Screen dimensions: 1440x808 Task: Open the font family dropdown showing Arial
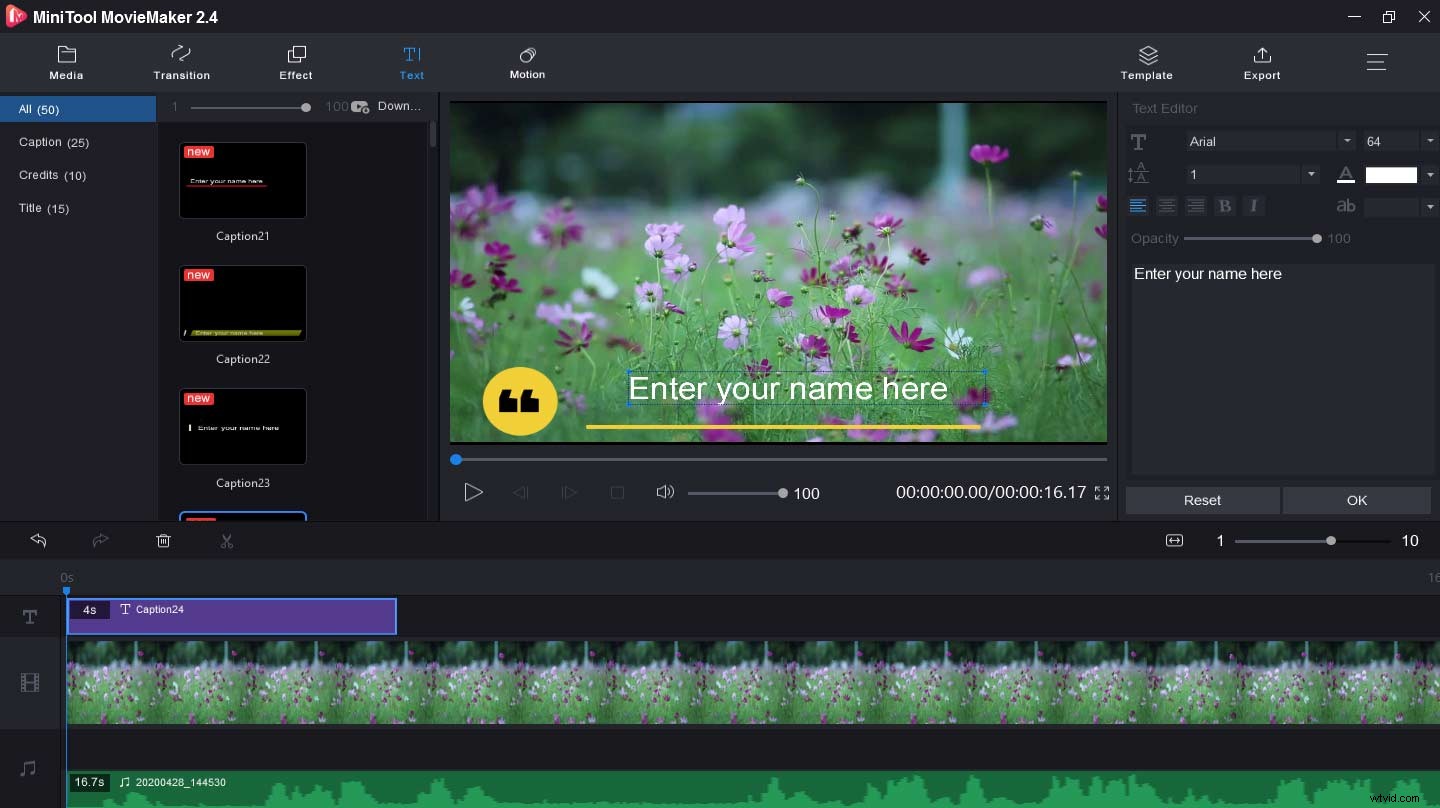(1347, 141)
